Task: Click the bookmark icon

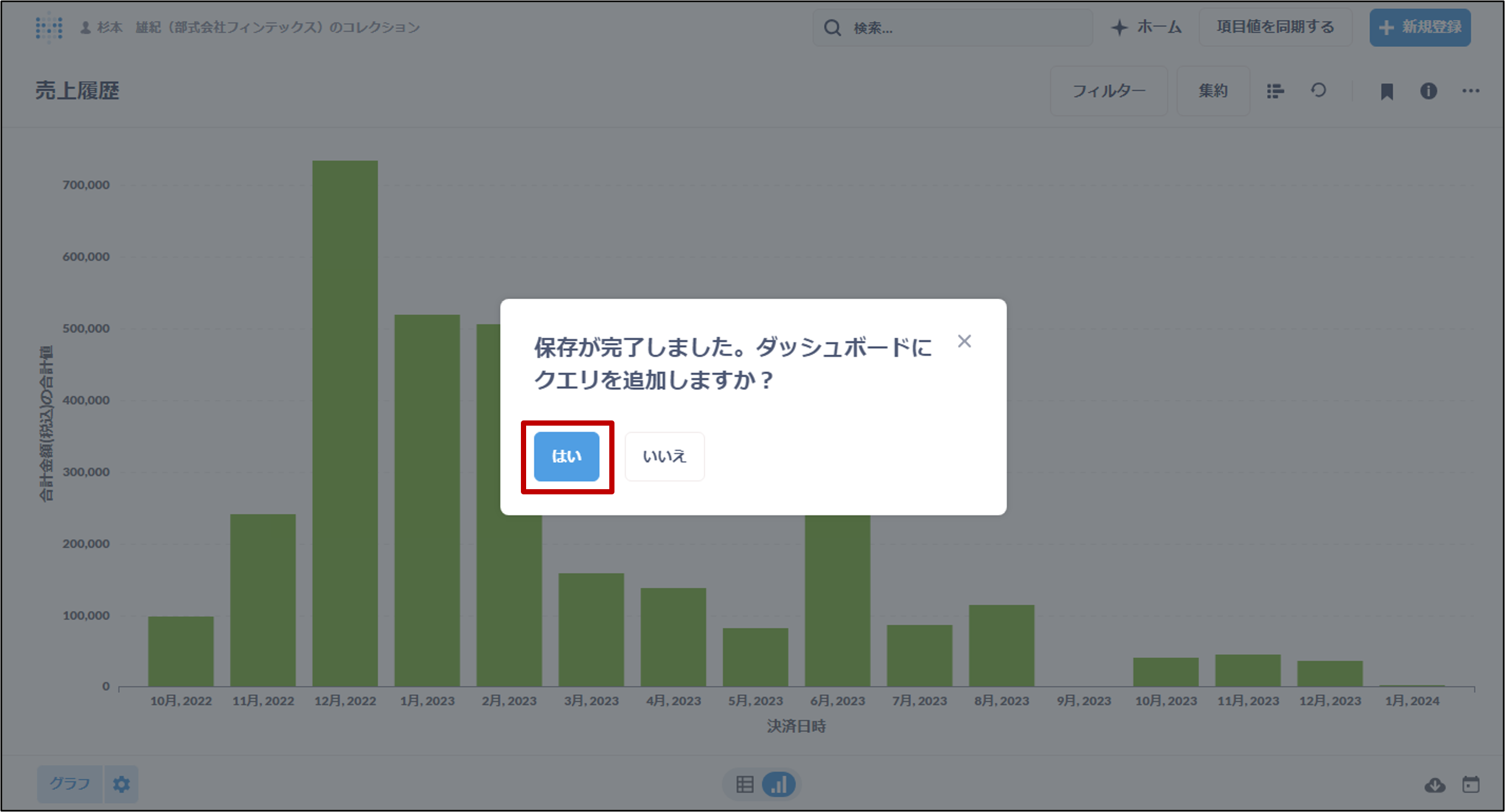Action: point(1387,91)
